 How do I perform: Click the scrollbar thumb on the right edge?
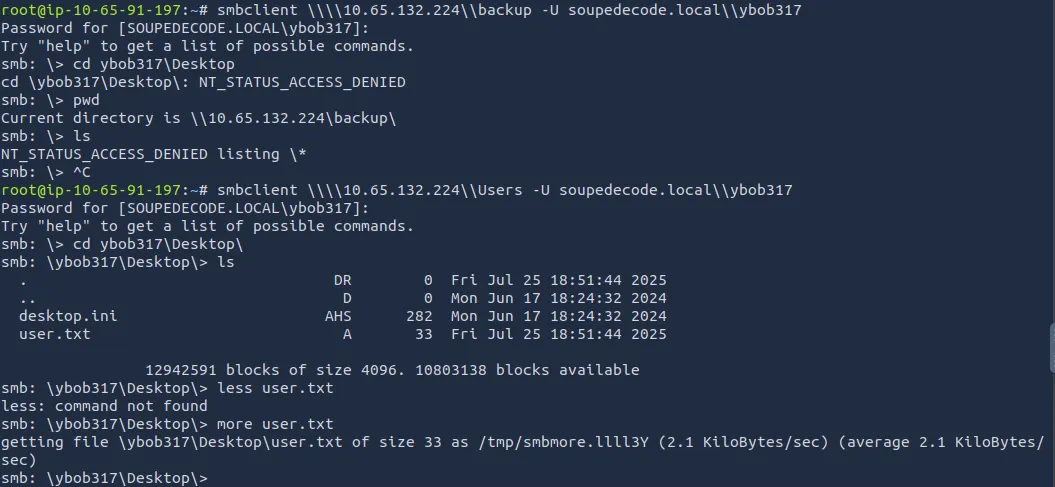coord(1050,350)
